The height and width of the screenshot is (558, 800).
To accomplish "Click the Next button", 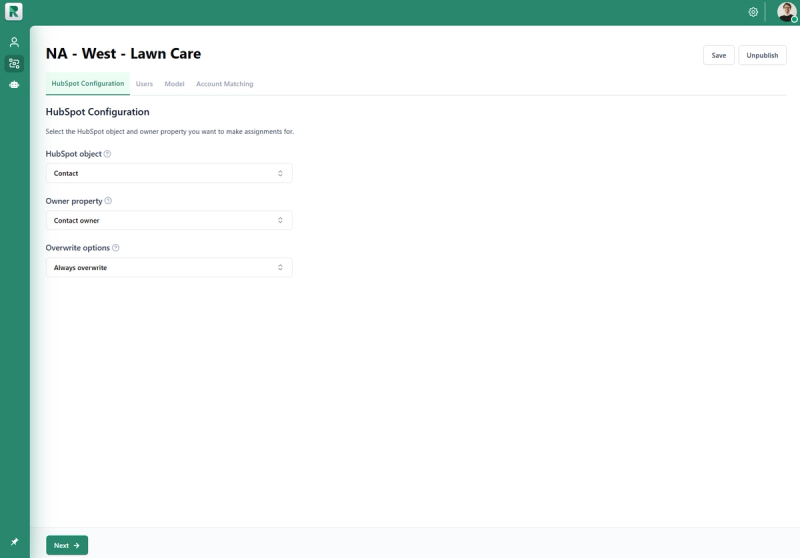I will click(x=67, y=545).
